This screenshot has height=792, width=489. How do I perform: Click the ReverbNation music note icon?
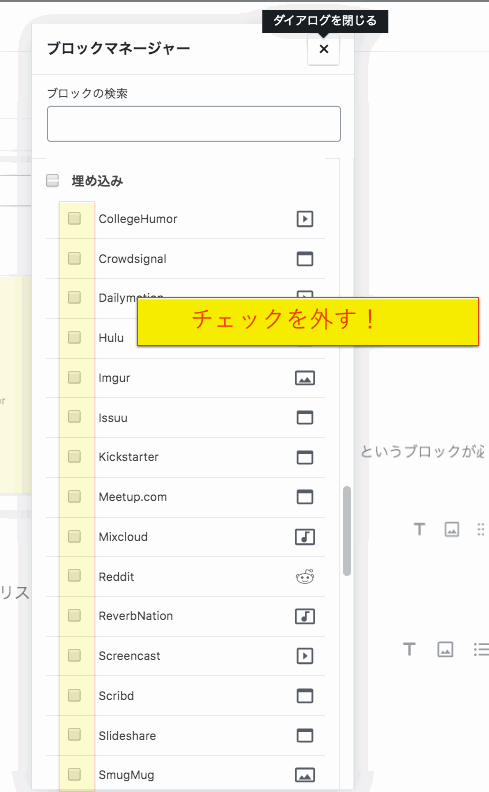point(305,616)
